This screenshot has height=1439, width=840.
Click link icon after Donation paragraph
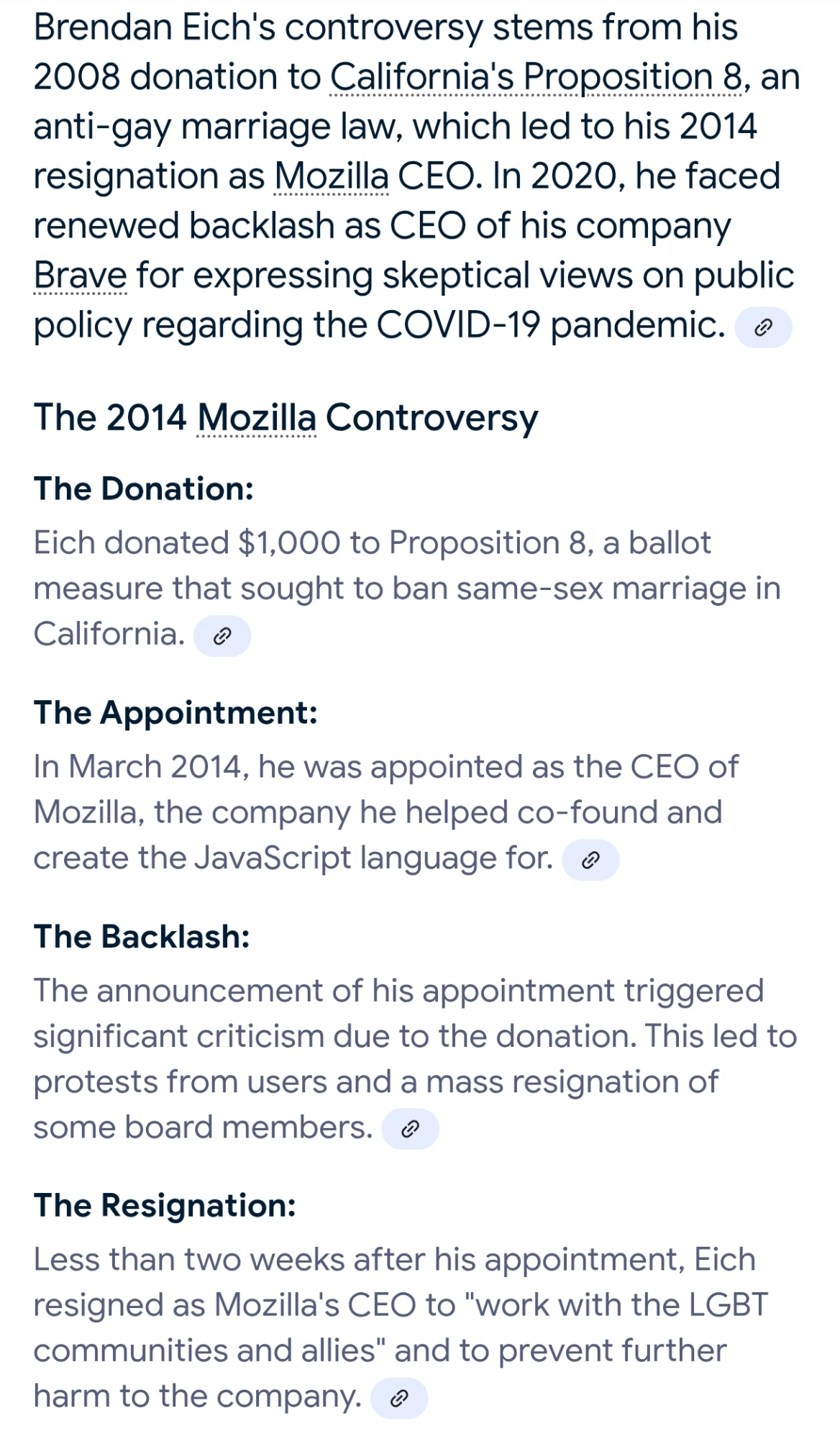[x=222, y=636]
